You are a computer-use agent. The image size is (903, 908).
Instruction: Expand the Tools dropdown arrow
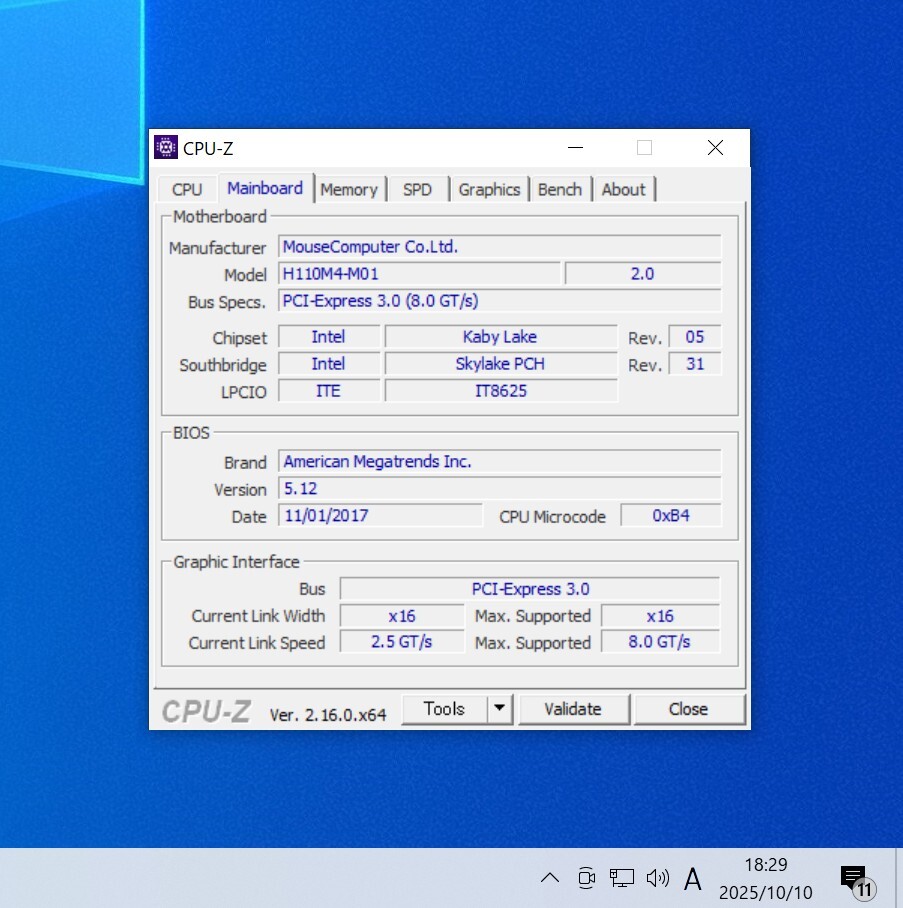tap(500, 709)
